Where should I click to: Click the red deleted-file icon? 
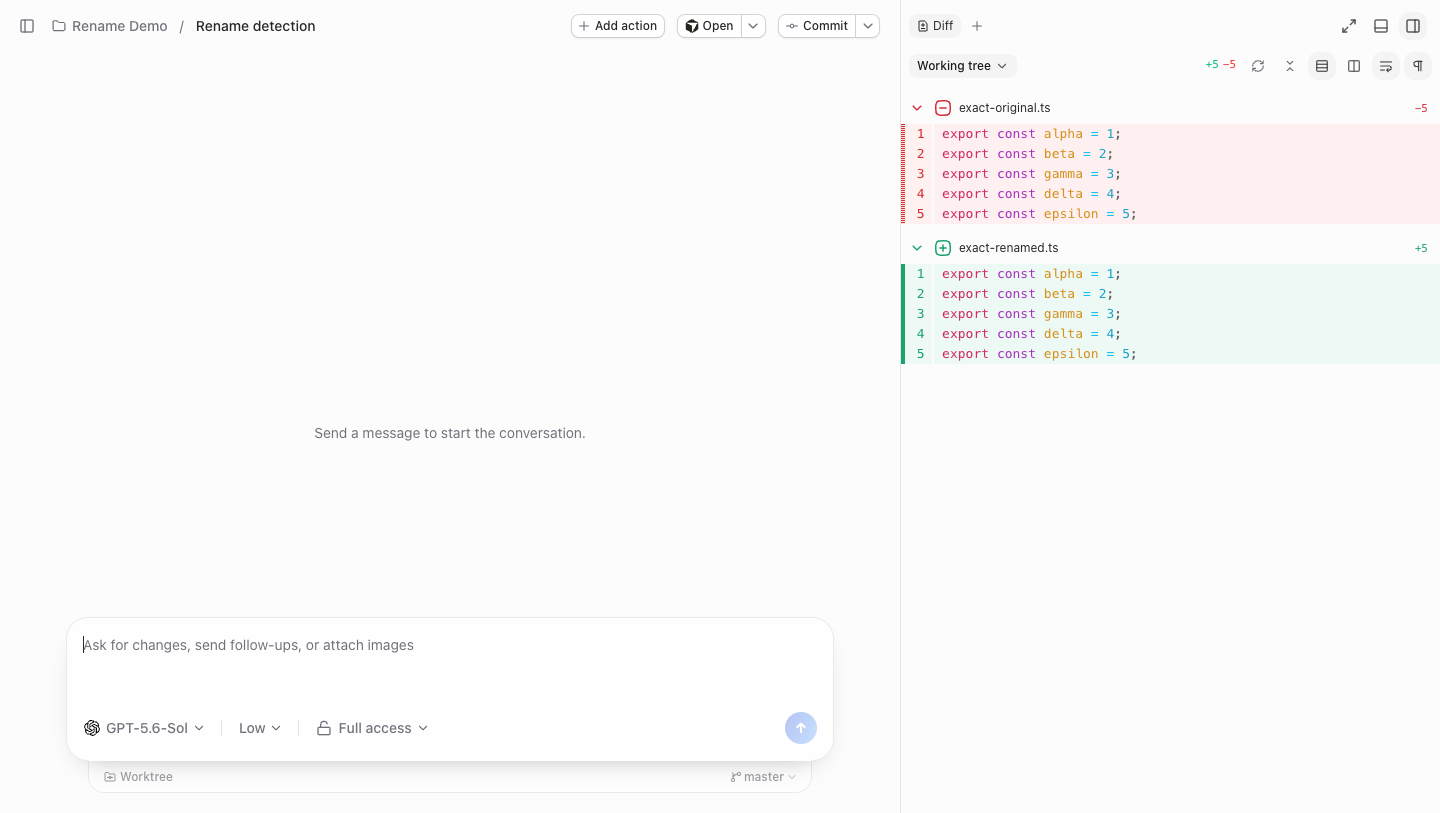pos(943,108)
